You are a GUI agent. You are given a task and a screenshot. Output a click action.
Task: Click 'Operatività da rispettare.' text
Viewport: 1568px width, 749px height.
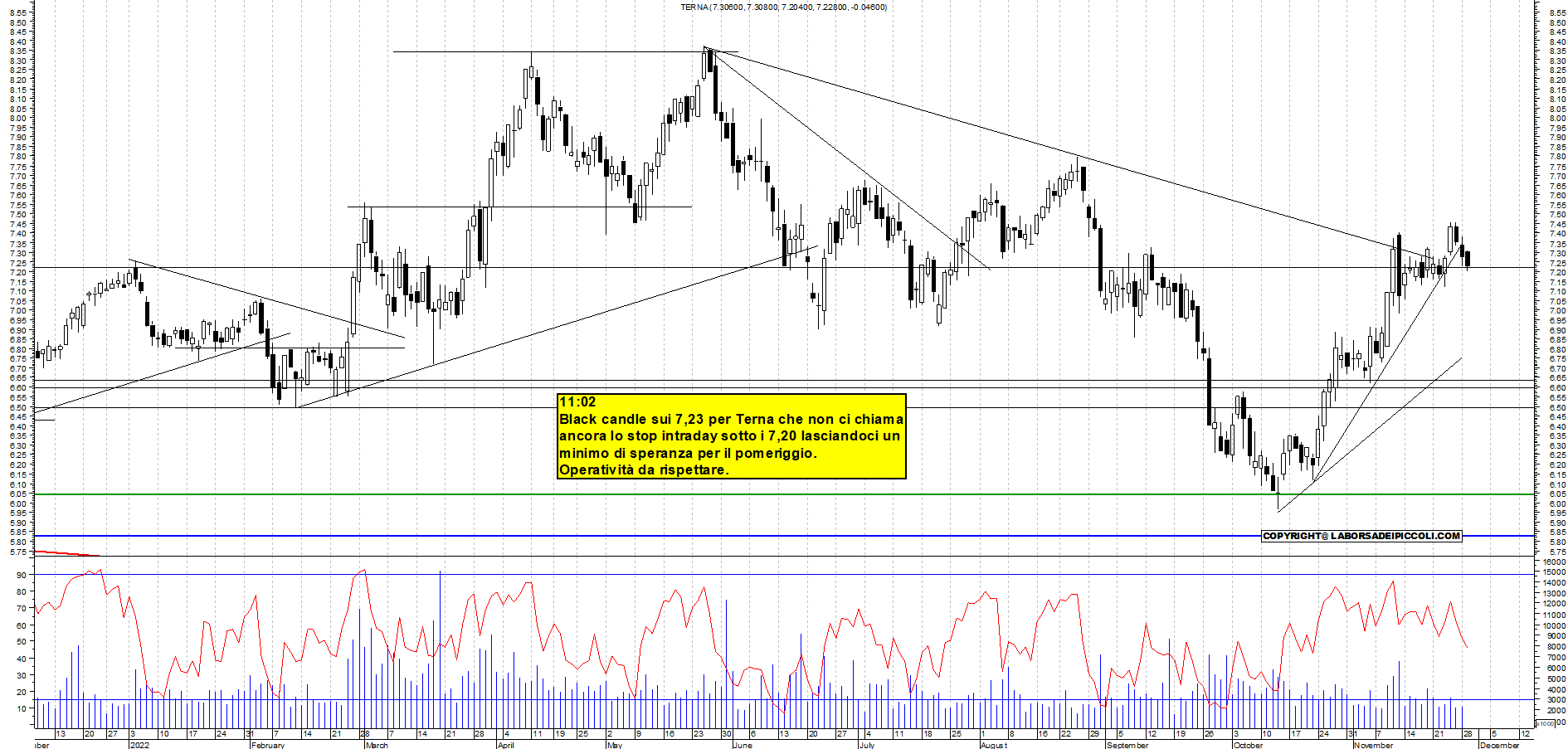[x=644, y=469]
